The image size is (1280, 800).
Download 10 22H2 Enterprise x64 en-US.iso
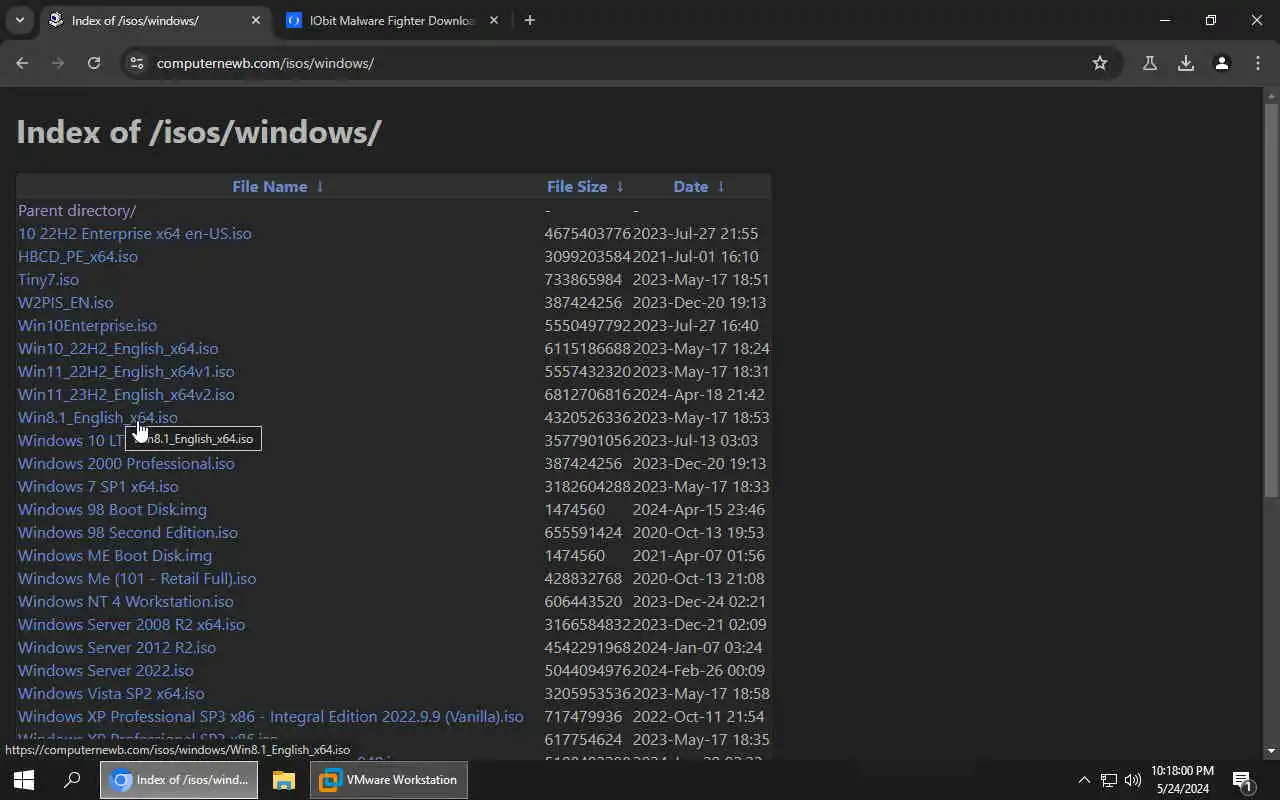(x=135, y=233)
